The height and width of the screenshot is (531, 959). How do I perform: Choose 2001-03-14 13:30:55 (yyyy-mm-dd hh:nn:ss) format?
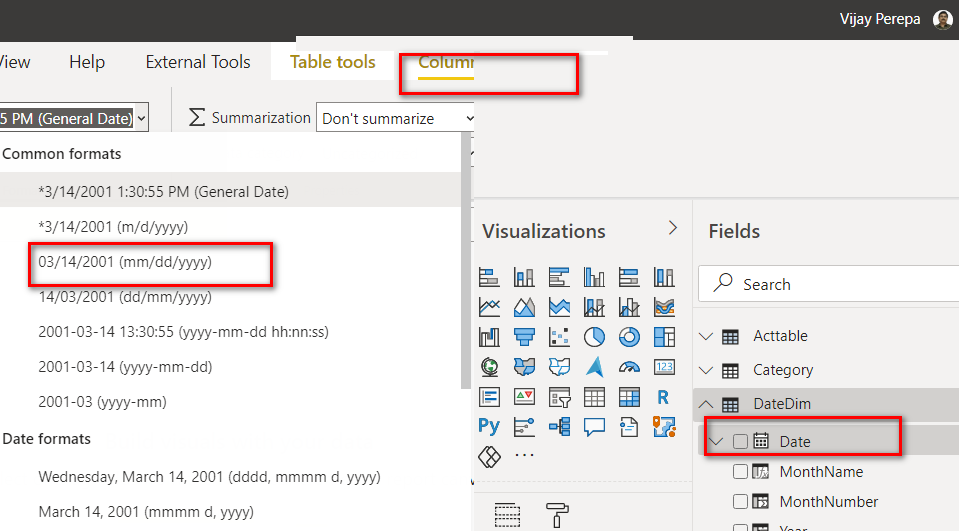[230, 332]
